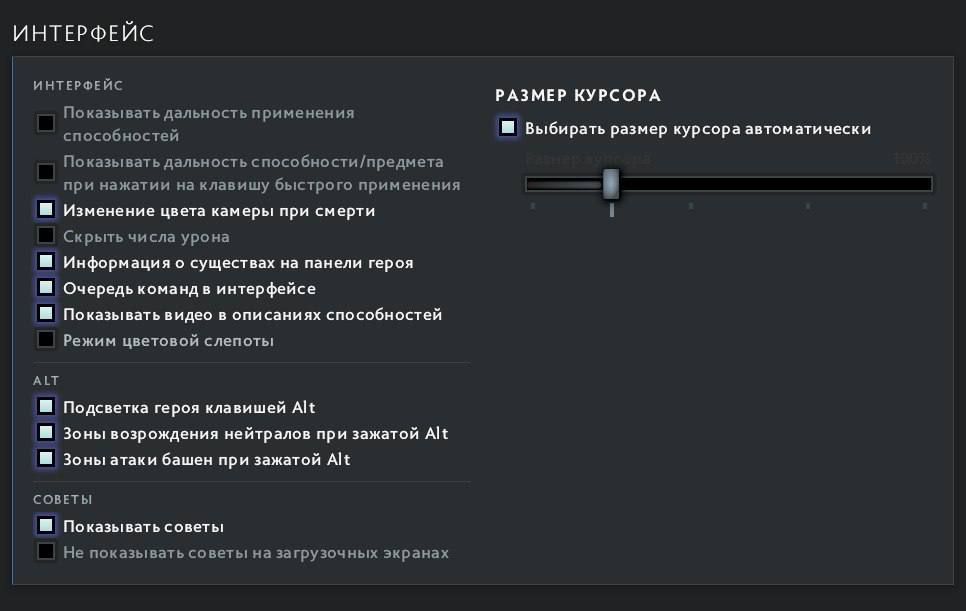
Task: Toggle Зоны возрождения нейтралов при зажатой Alt
Action: [45, 432]
